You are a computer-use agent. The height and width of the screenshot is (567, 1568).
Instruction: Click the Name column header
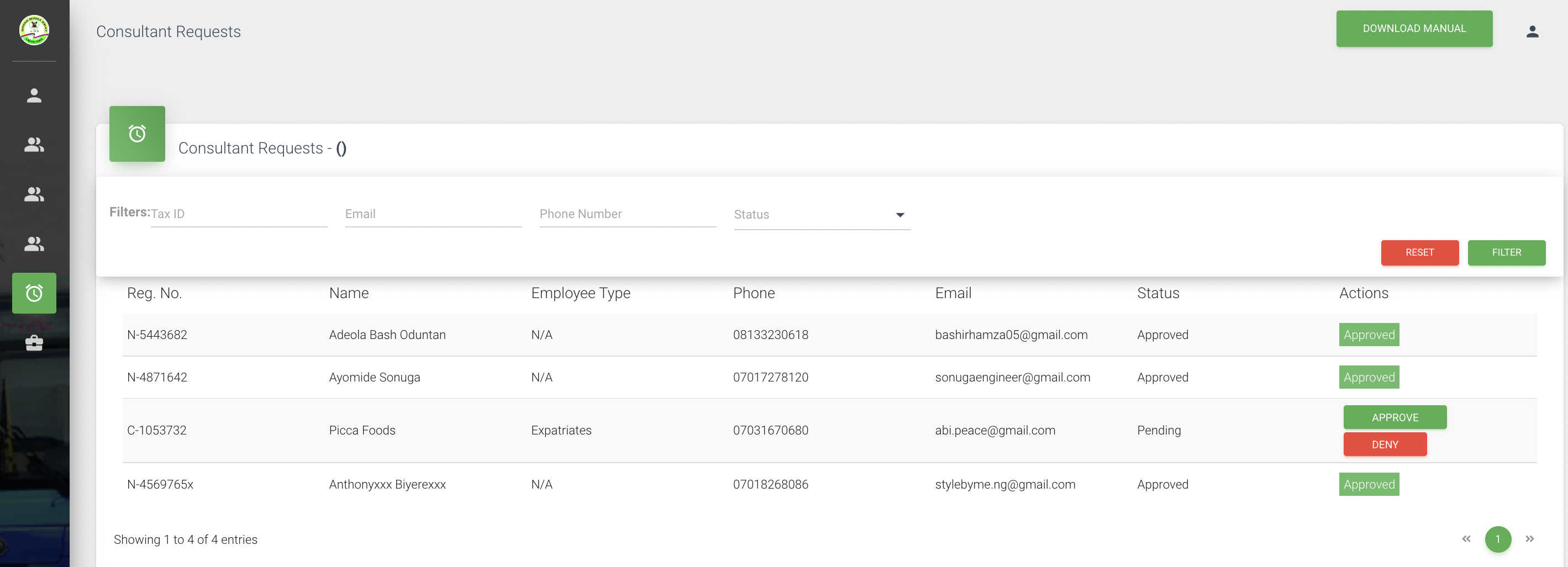coord(349,293)
